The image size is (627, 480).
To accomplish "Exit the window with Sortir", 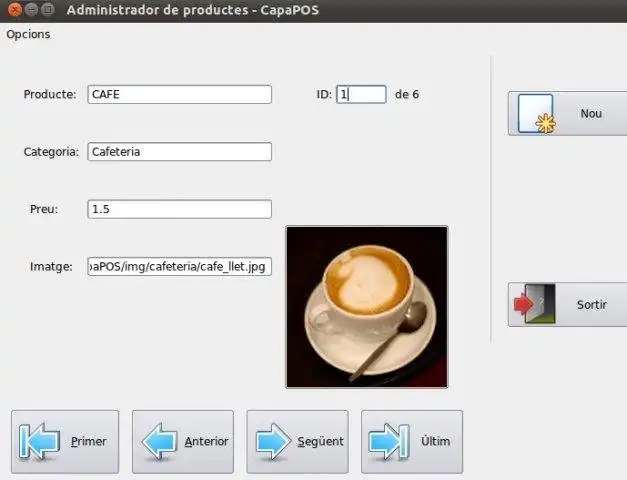I will pos(567,305).
